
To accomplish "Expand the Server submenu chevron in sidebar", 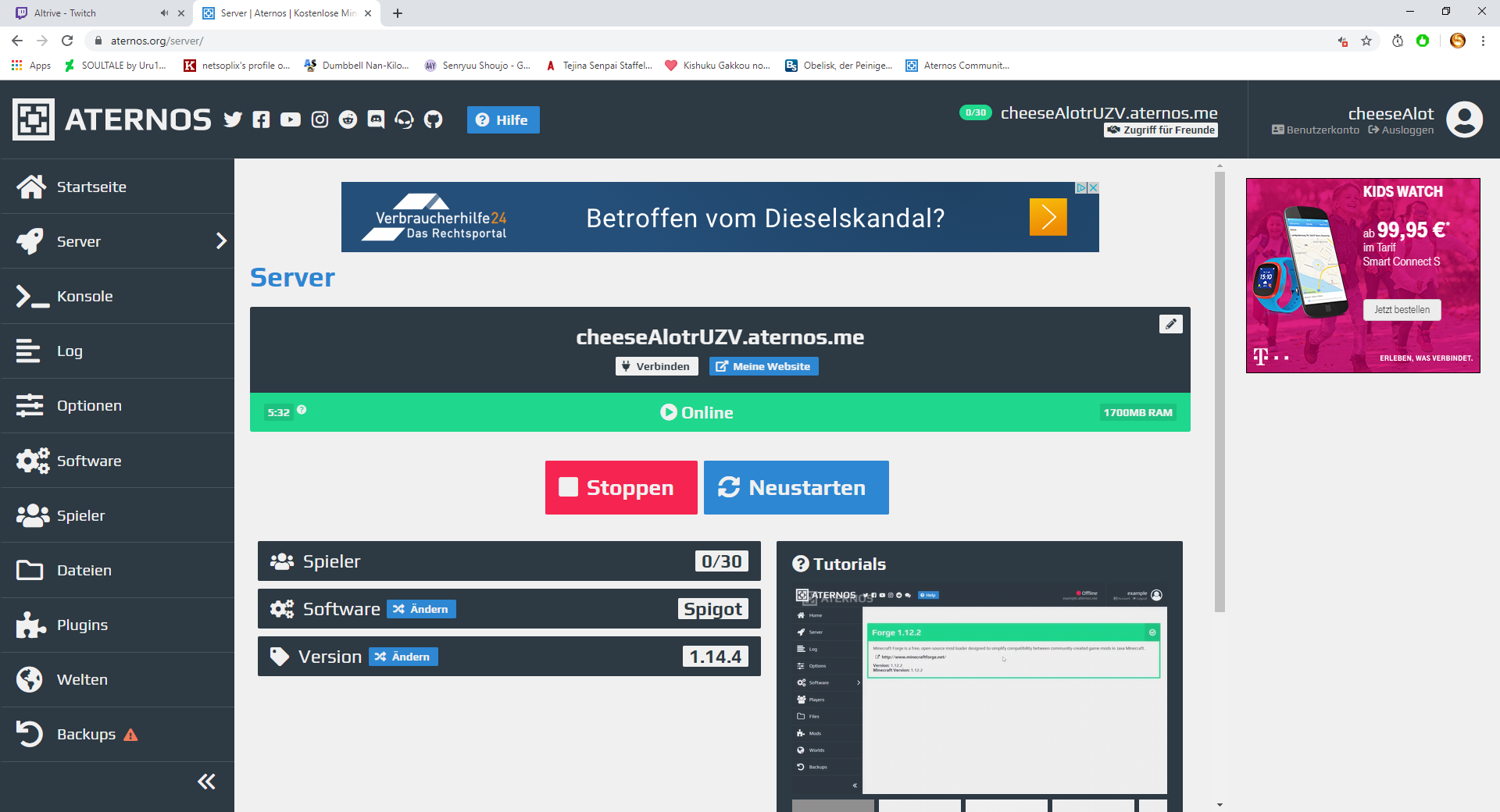I will coord(221,240).
